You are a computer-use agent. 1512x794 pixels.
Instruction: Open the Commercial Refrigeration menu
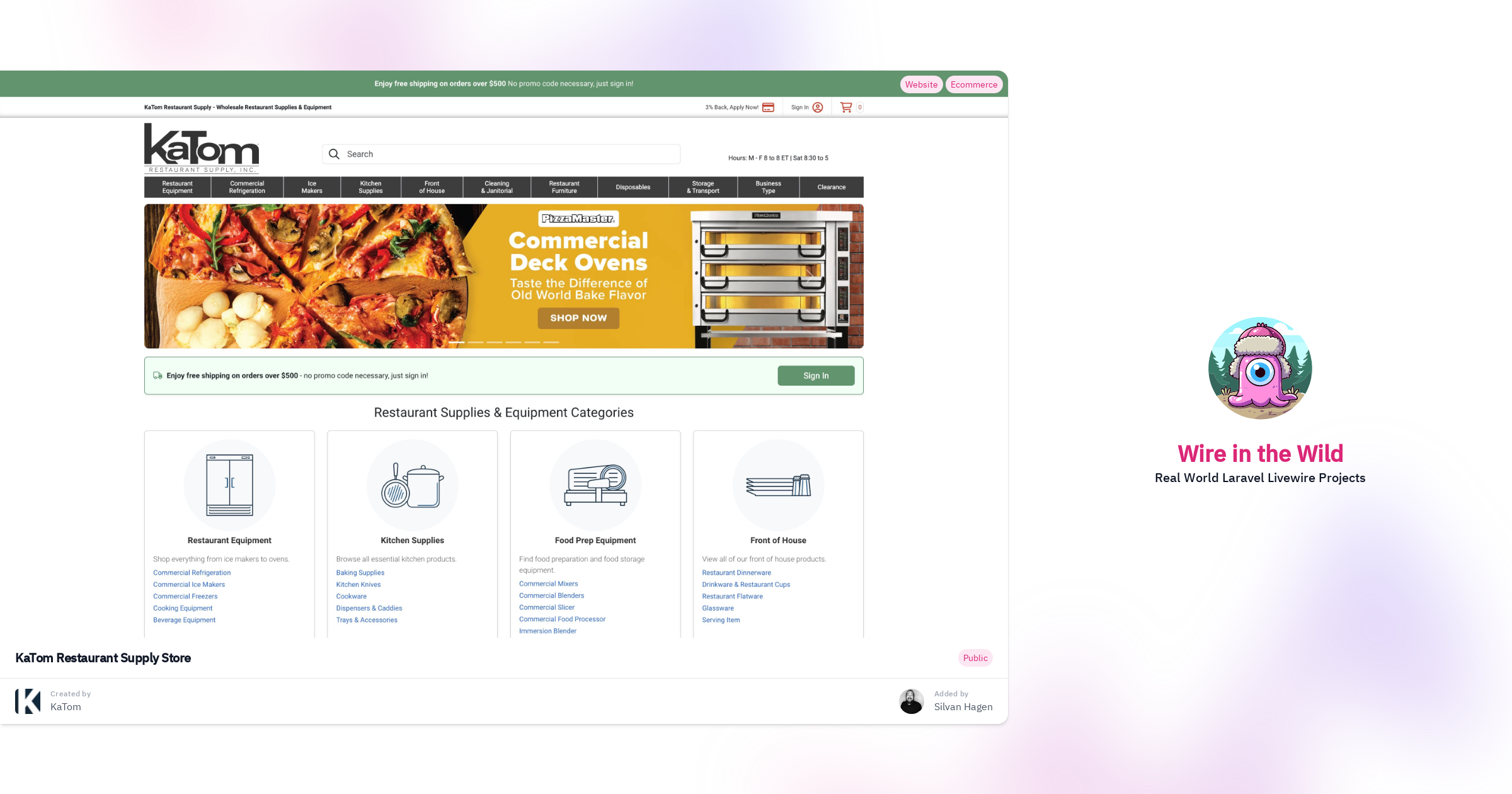tap(247, 187)
